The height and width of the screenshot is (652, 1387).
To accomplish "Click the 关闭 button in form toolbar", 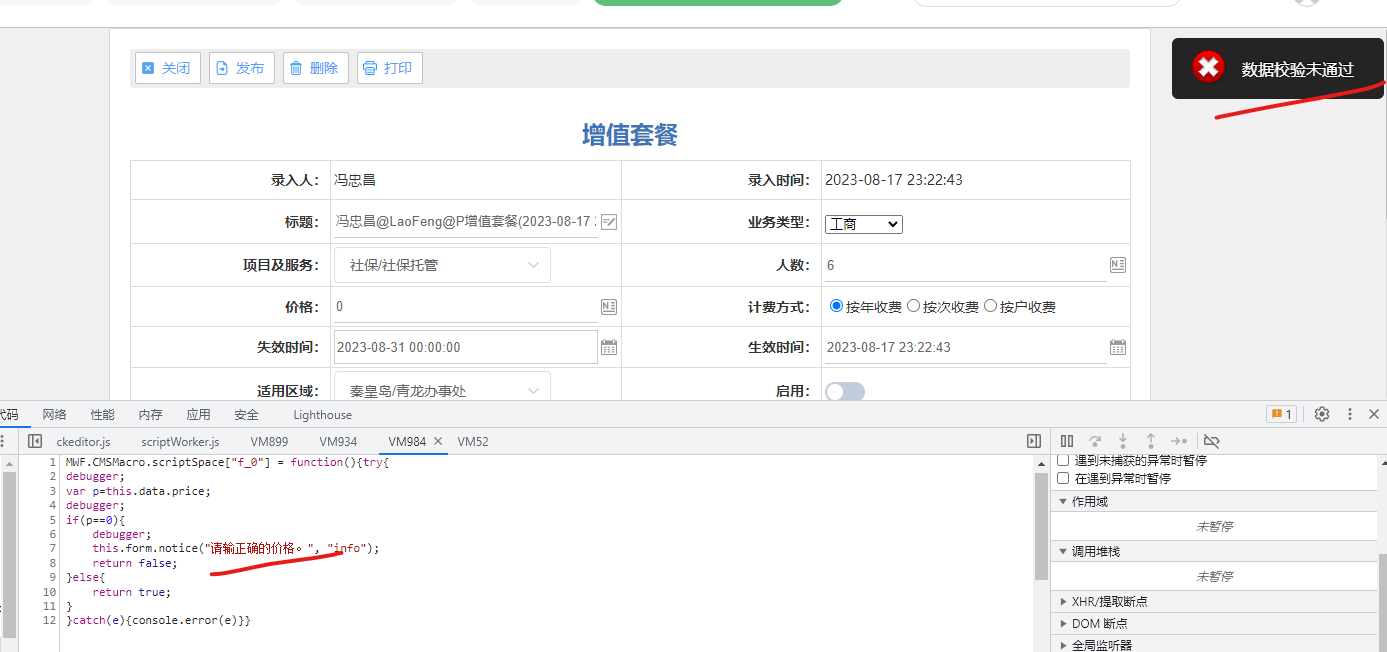I will pyautogui.click(x=167, y=68).
